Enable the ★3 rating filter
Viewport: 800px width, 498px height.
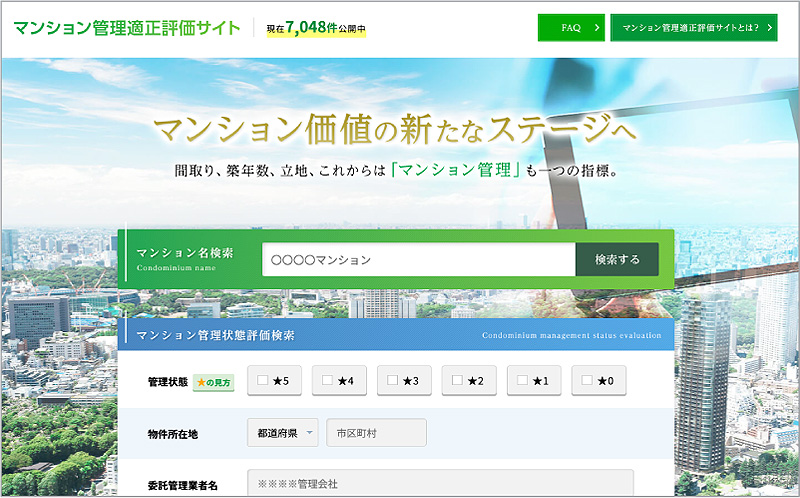point(393,380)
